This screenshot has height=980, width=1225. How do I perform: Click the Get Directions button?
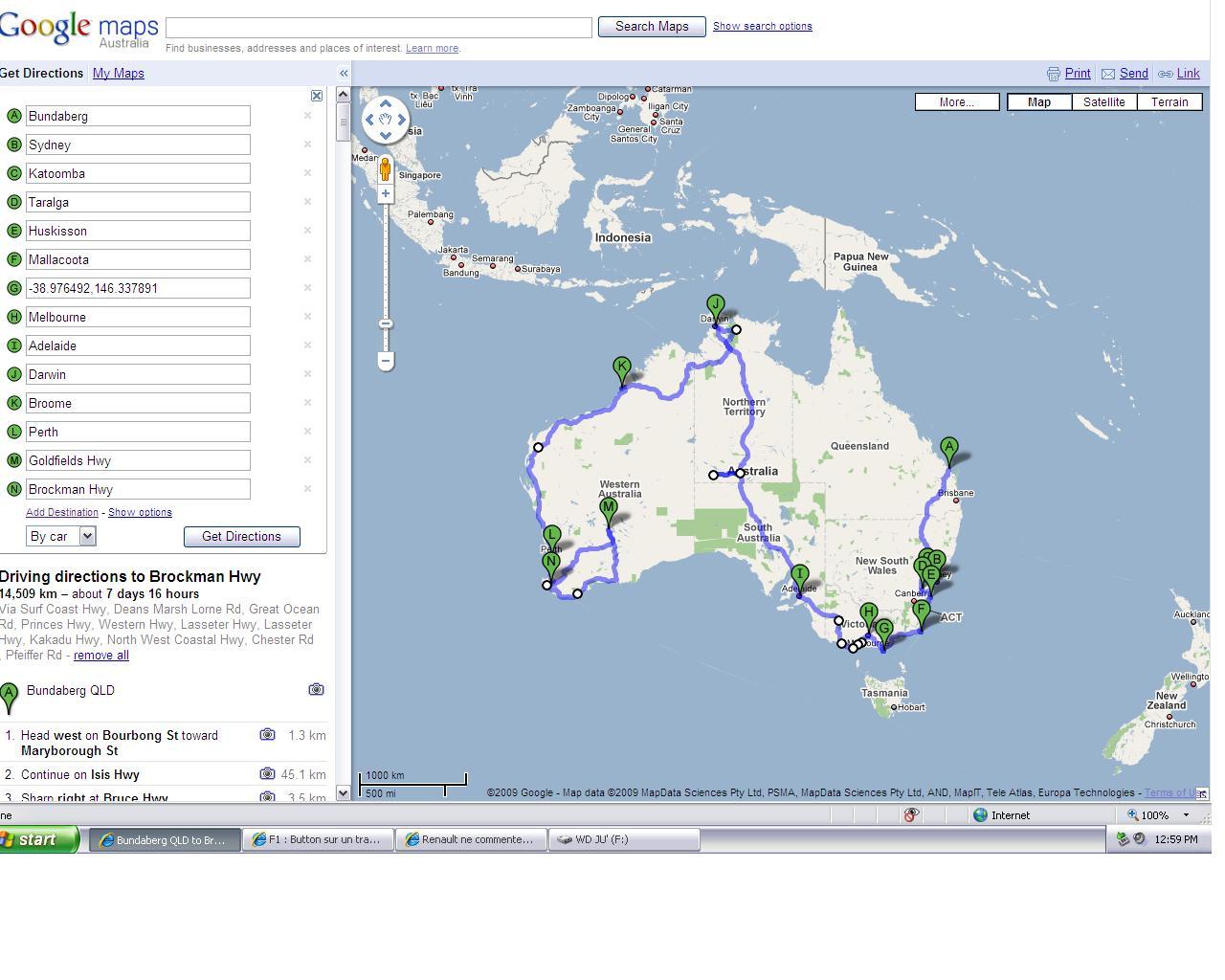[x=241, y=537]
